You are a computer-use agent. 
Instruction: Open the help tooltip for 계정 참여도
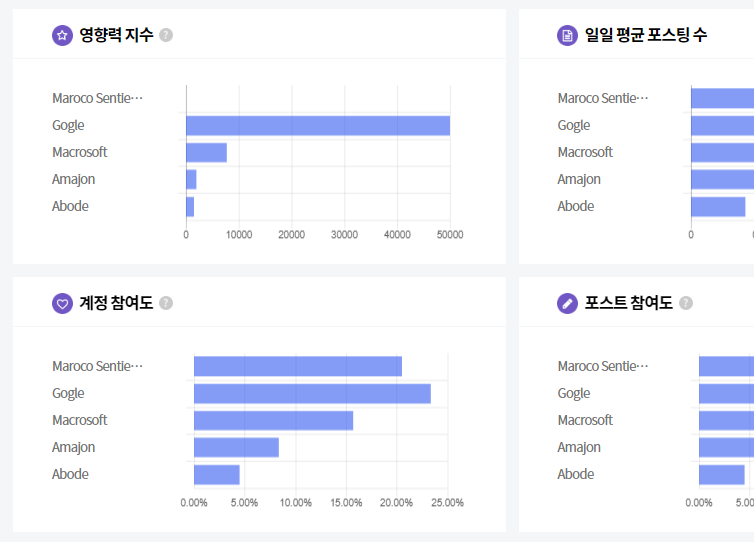tap(166, 303)
